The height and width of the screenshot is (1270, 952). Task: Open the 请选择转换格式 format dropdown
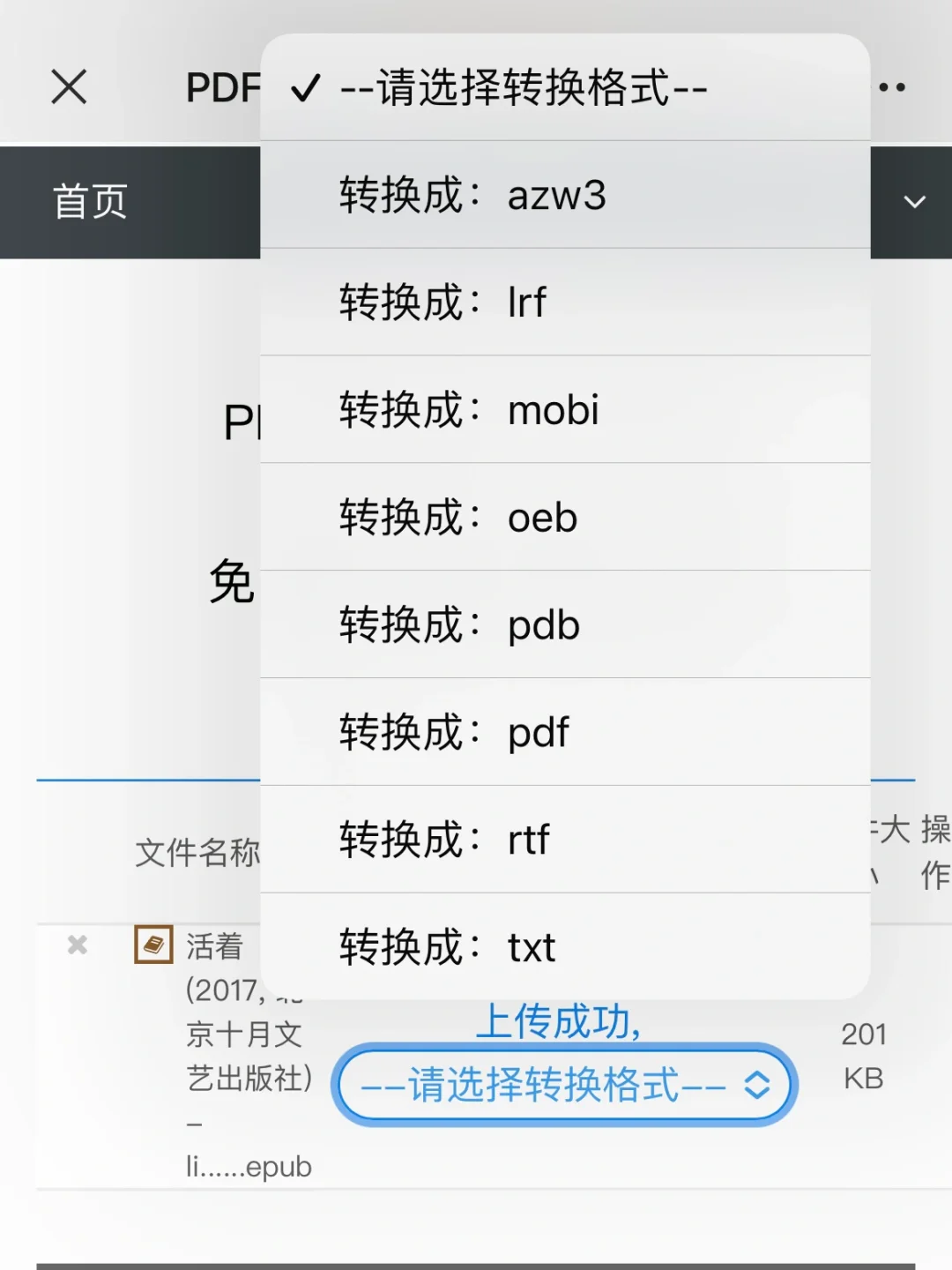[x=564, y=1085]
